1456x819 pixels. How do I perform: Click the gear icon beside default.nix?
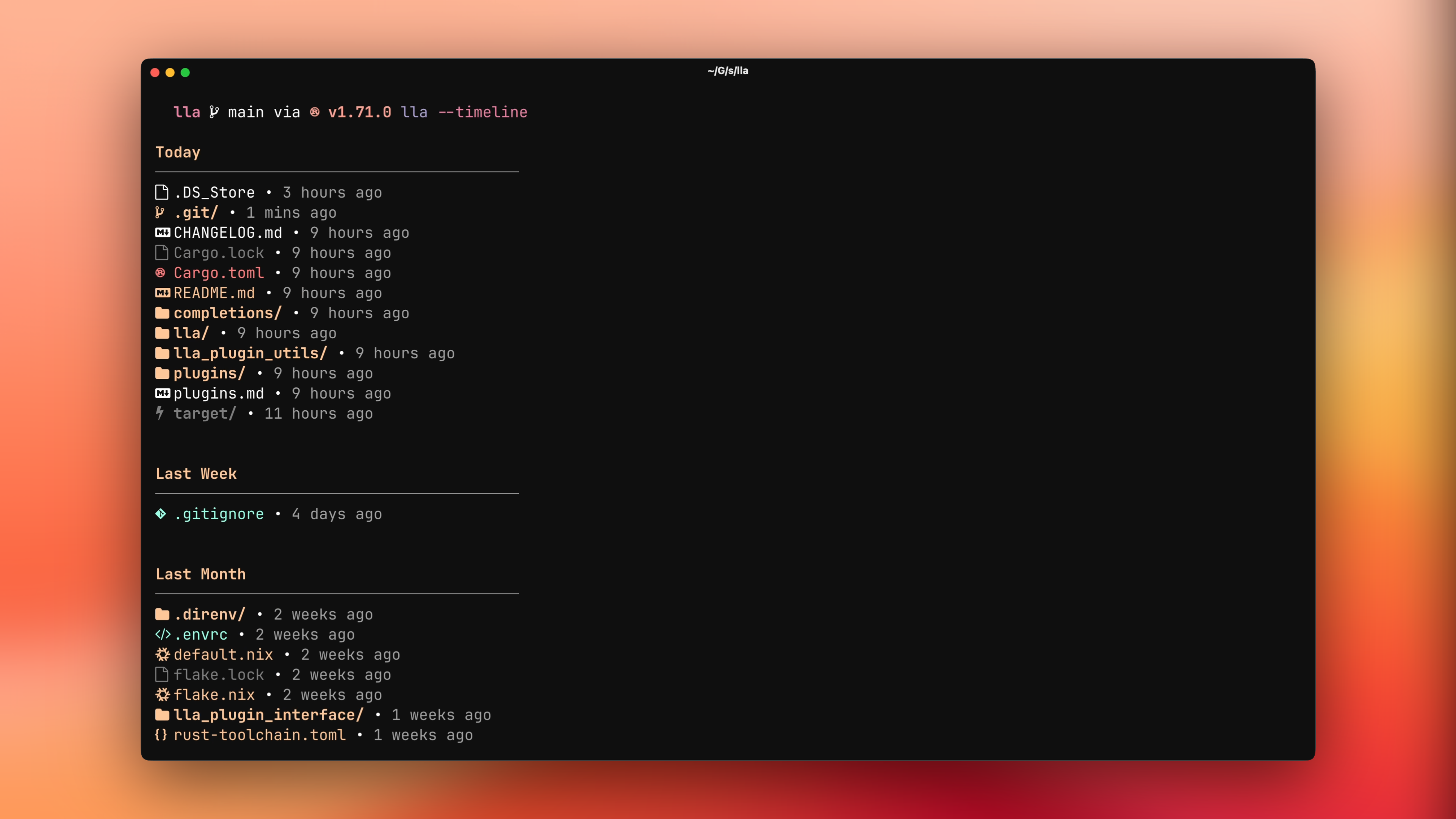coord(162,654)
